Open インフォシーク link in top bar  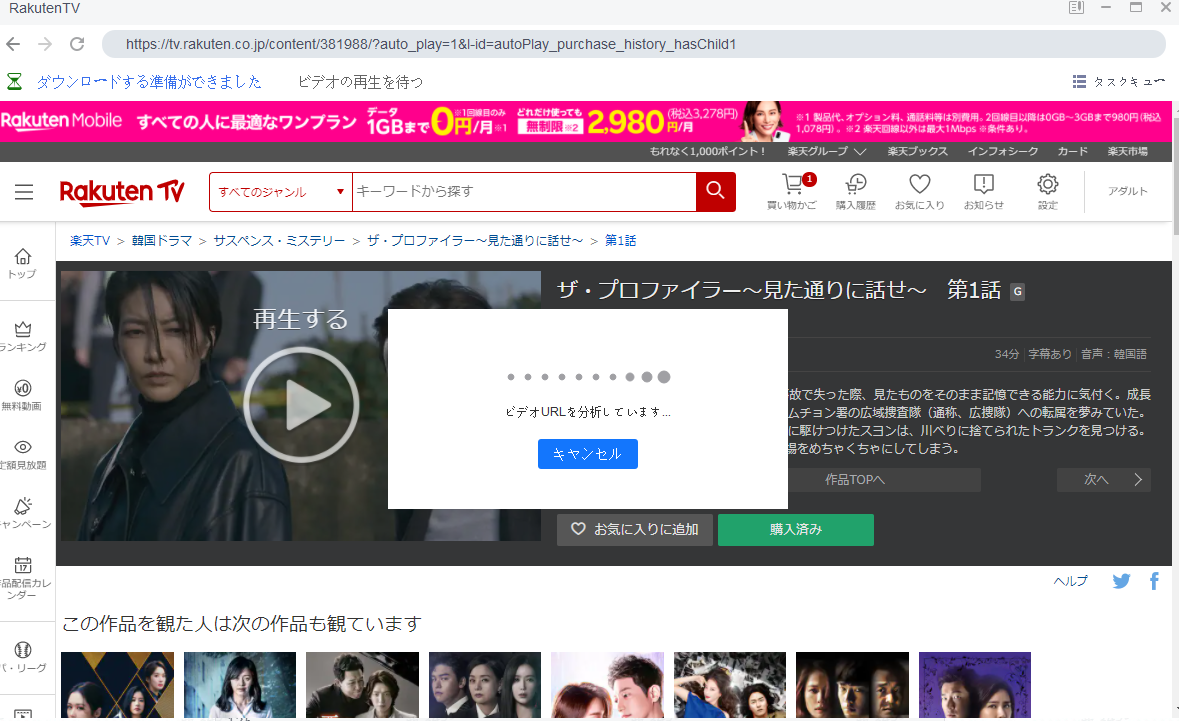point(1003,151)
